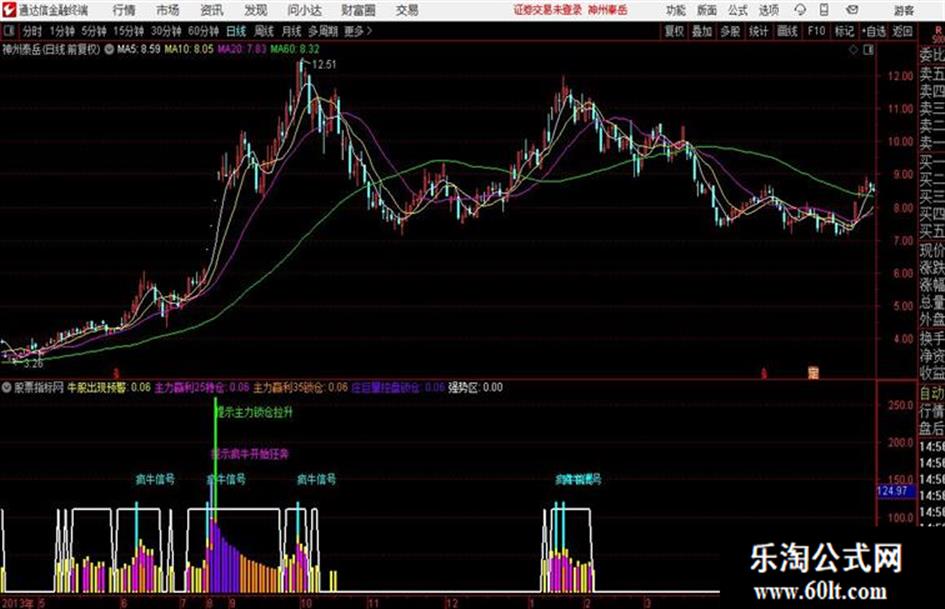Click the 提示主力锁仓拉升 green signal text
Viewport: 945px width, 609px height.
click(x=254, y=412)
